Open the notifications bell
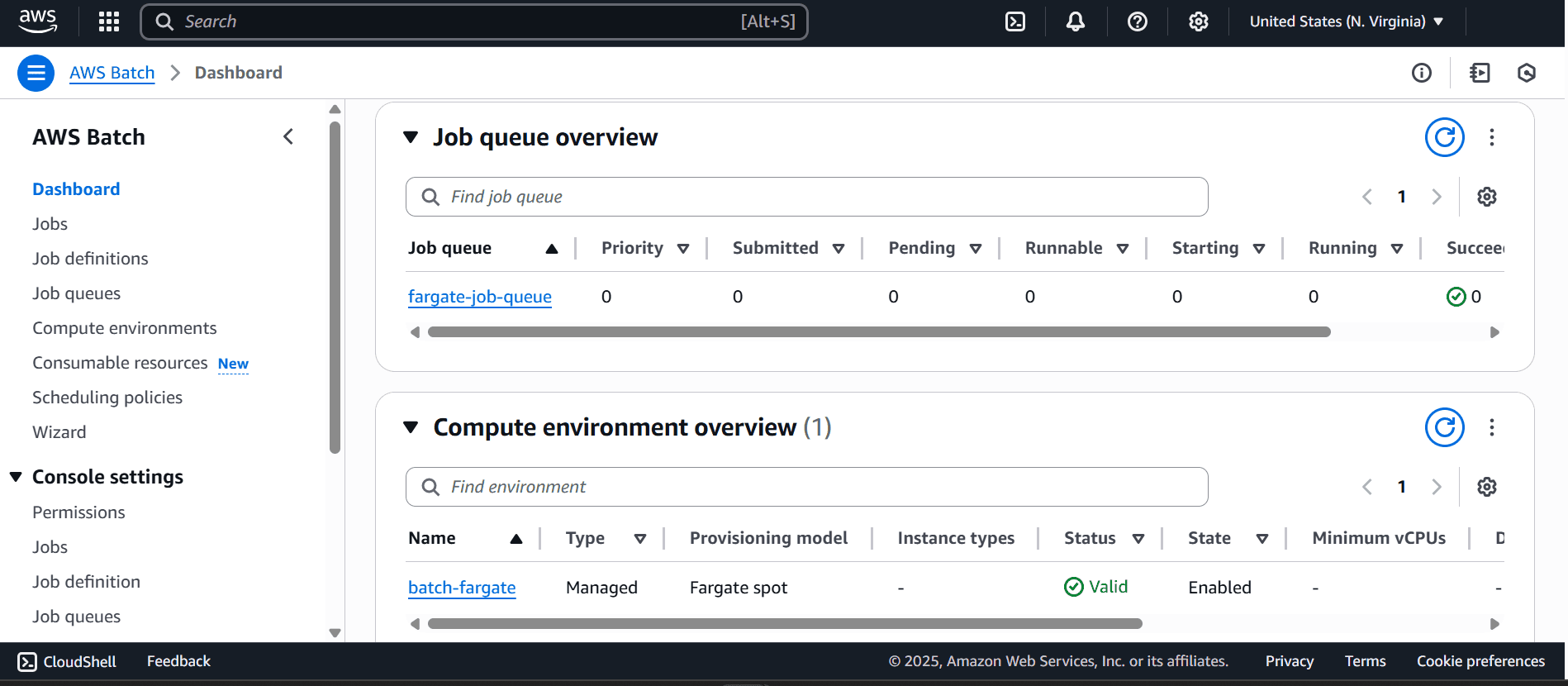Viewport: 1568px width, 686px height. (x=1076, y=21)
